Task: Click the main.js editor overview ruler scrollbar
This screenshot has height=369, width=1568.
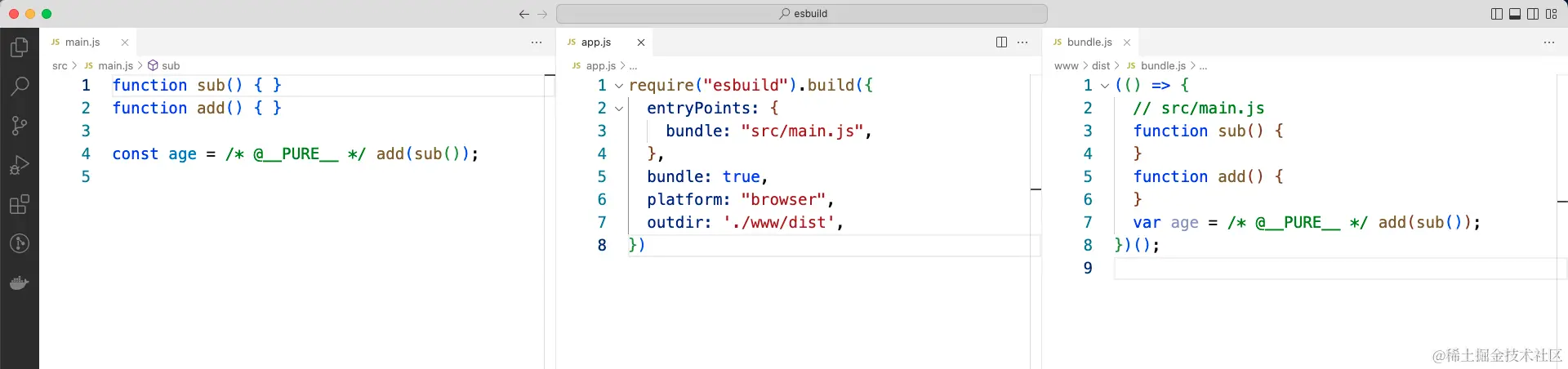Action: (x=550, y=220)
